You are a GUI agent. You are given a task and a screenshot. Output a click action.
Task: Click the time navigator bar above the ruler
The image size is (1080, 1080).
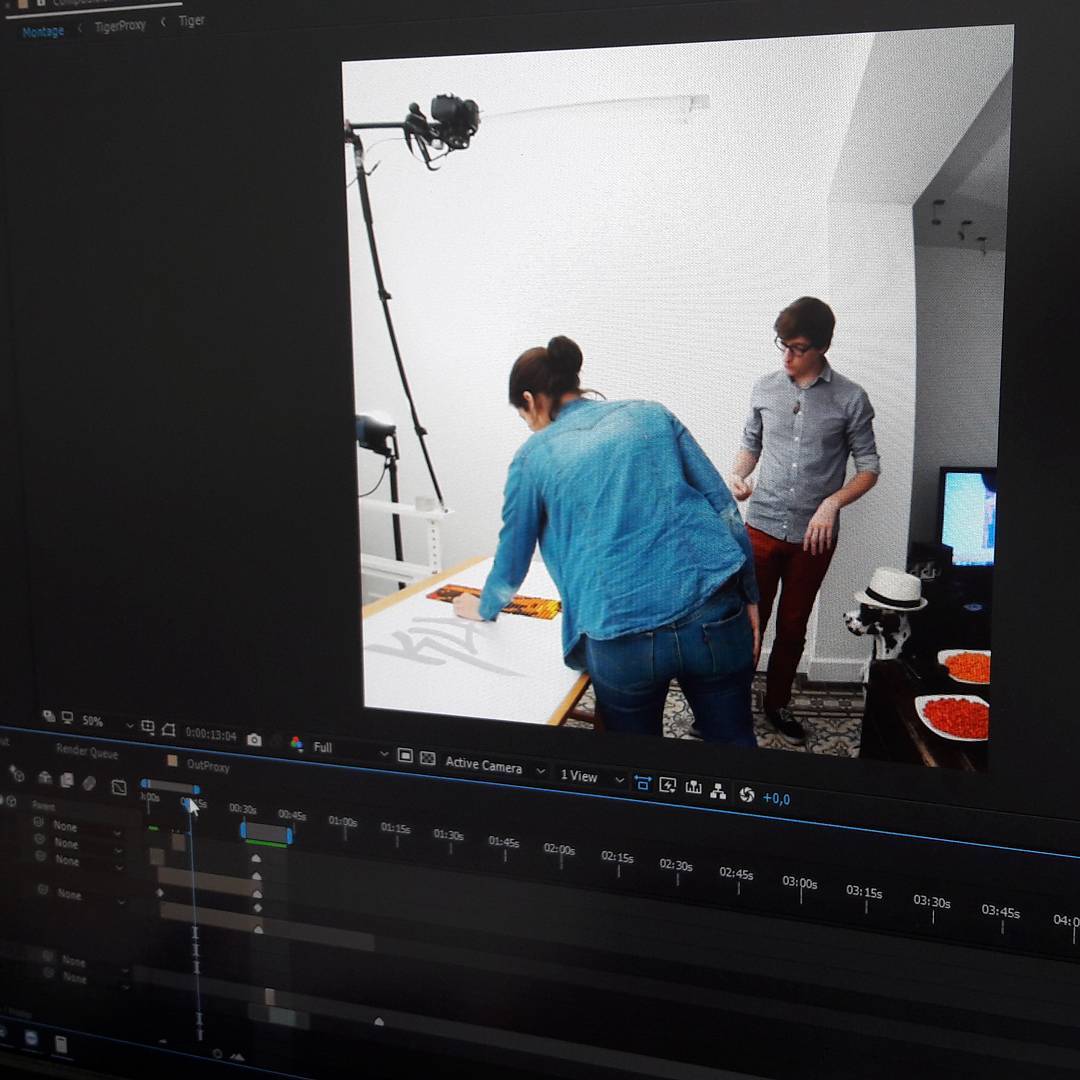tap(170, 786)
